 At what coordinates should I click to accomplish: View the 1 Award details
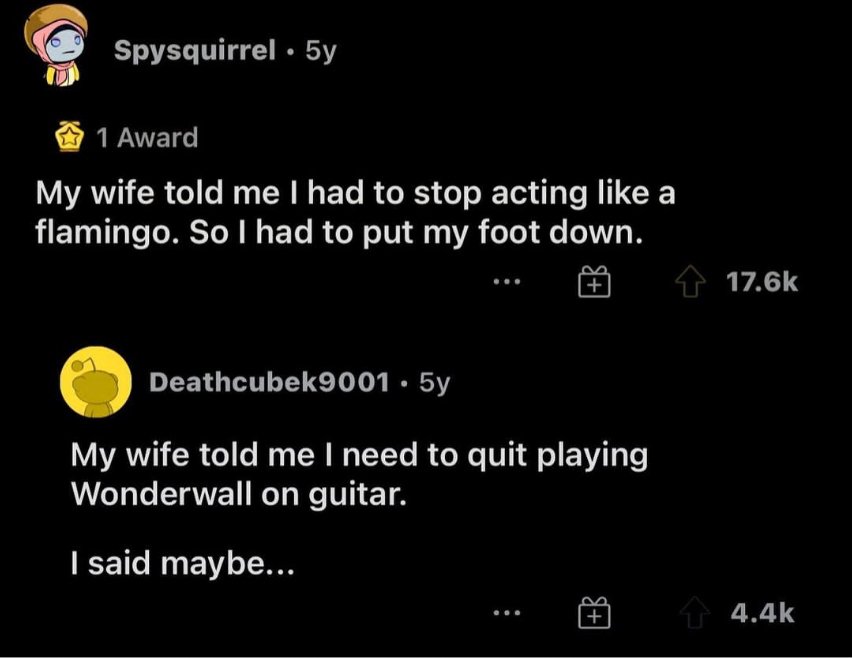(x=147, y=138)
